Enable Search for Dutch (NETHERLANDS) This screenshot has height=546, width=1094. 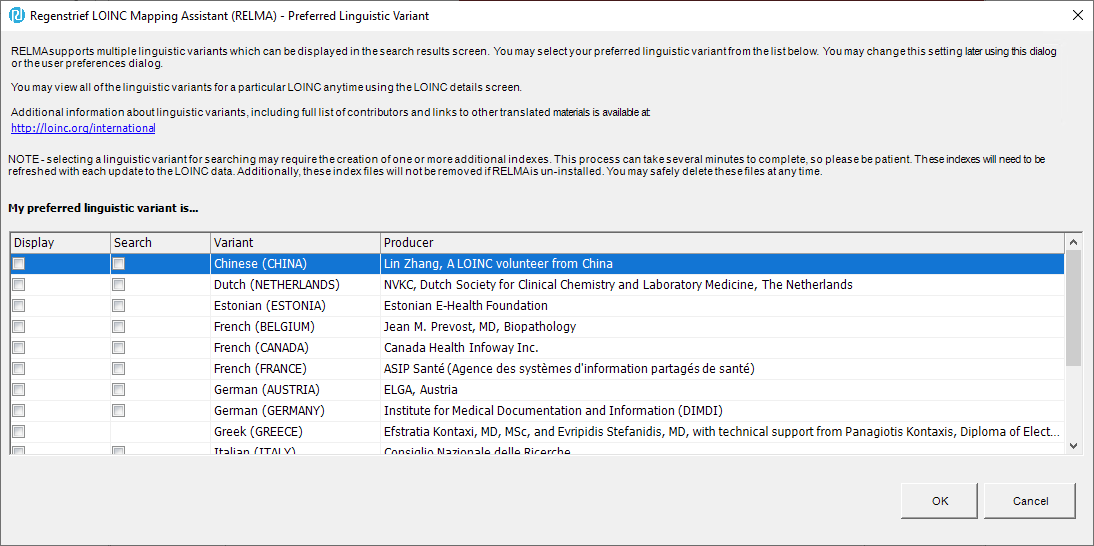click(119, 285)
